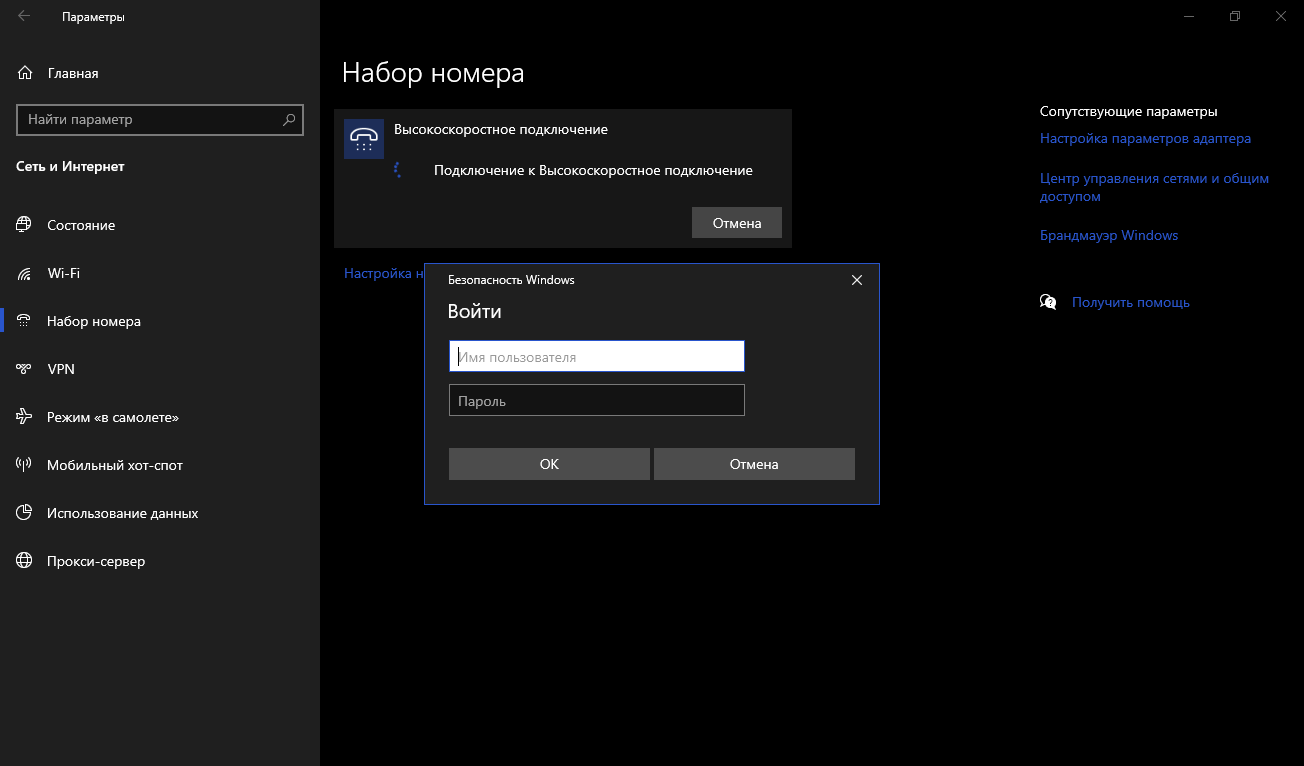Click OK in the sign-in dialog
This screenshot has width=1304, height=766.
[x=549, y=464]
